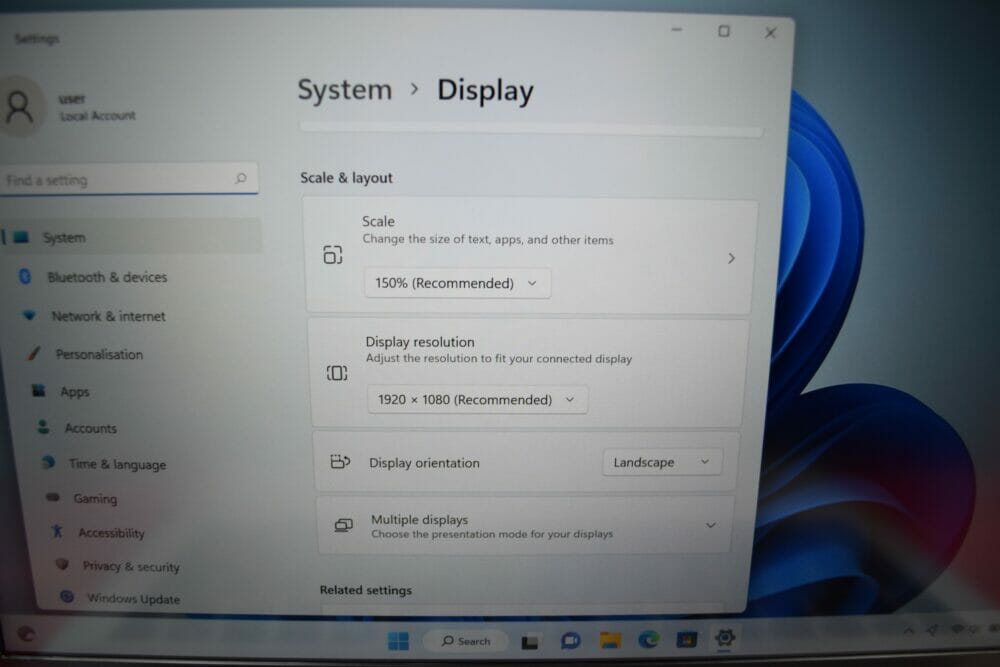Open the Chat app on the taskbar
The image size is (1000, 667).
click(x=570, y=640)
